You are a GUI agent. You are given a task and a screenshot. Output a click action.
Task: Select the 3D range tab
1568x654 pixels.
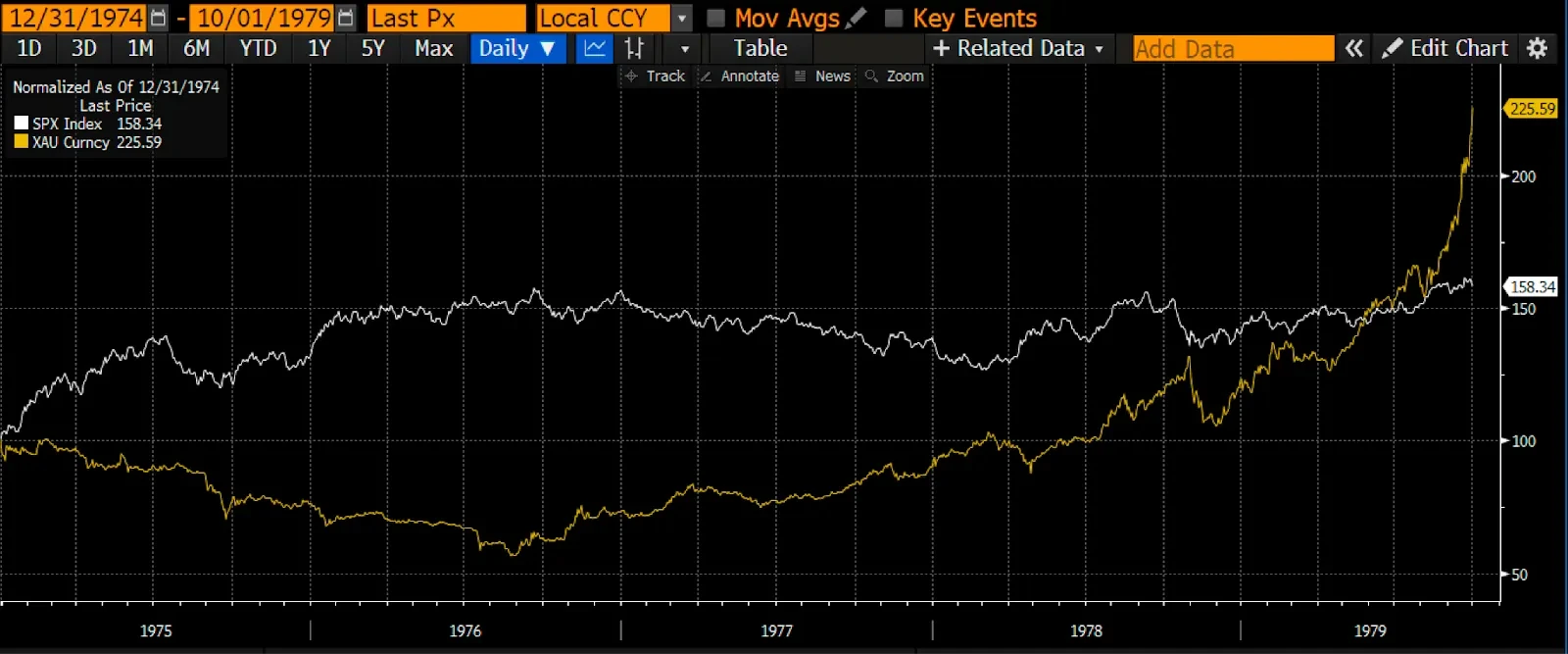tap(84, 48)
